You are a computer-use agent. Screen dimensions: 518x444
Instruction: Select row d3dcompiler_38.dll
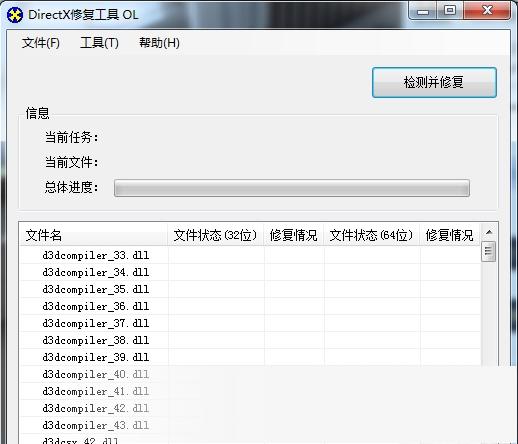coord(250,340)
